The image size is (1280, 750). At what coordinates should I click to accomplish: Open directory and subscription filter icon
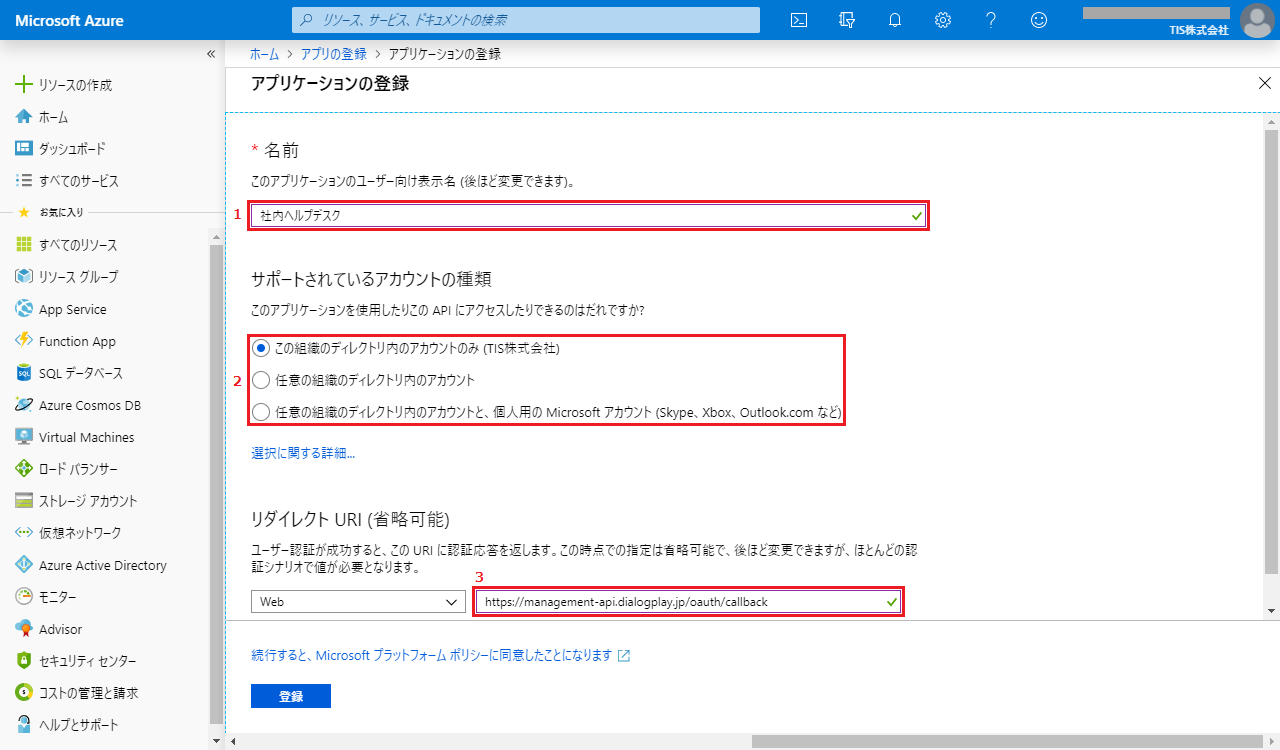click(847, 20)
